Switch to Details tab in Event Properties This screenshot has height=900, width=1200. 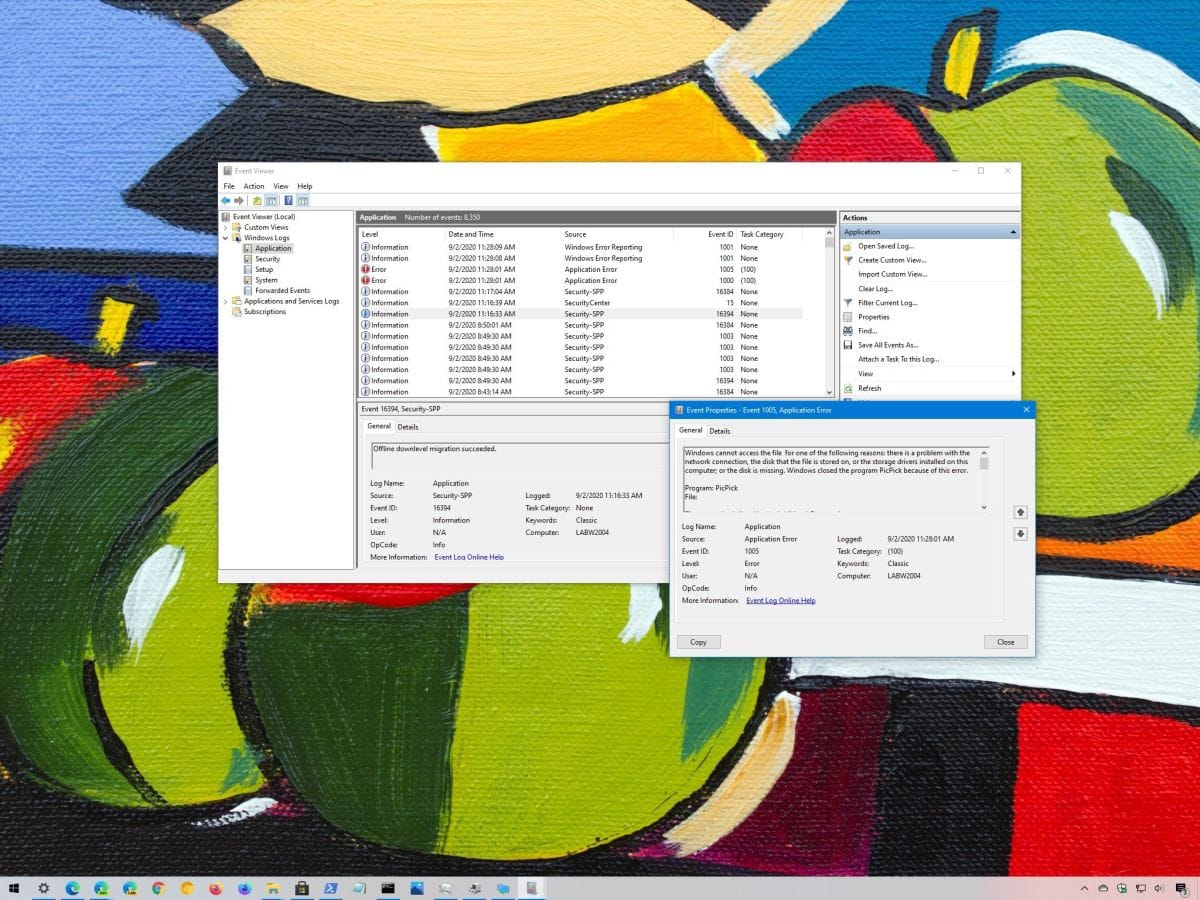720,431
